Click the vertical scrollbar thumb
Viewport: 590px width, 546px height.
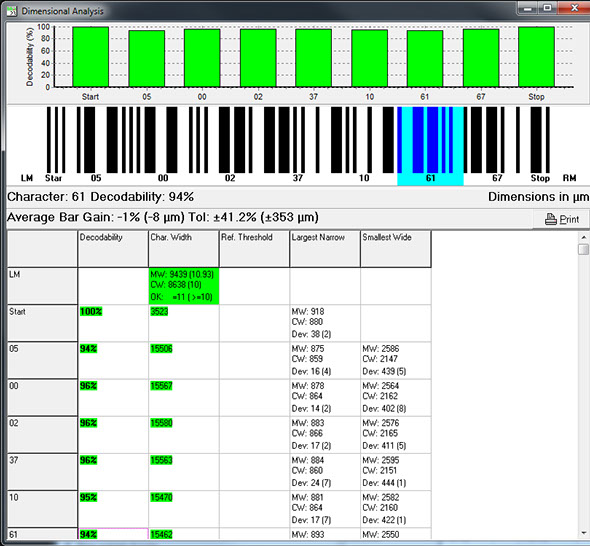pos(584,249)
